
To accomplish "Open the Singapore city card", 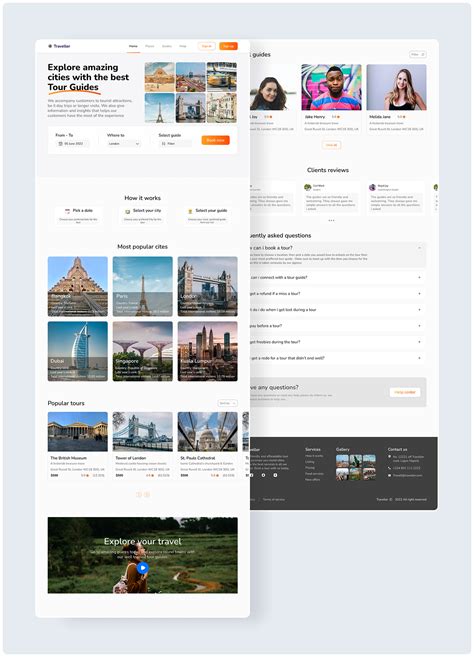I will (142, 351).
